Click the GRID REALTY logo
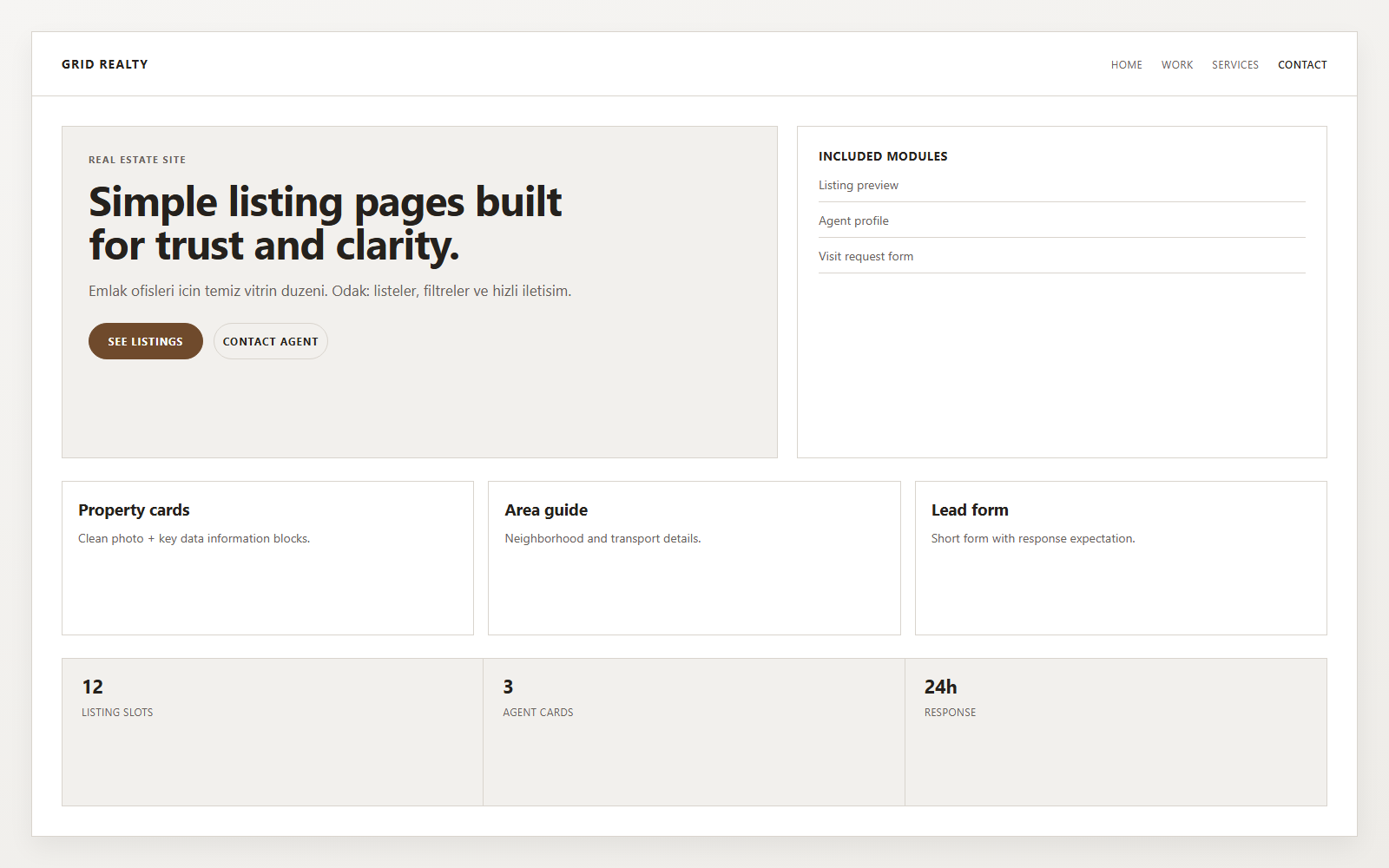The image size is (1389, 868). (x=104, y=63)
